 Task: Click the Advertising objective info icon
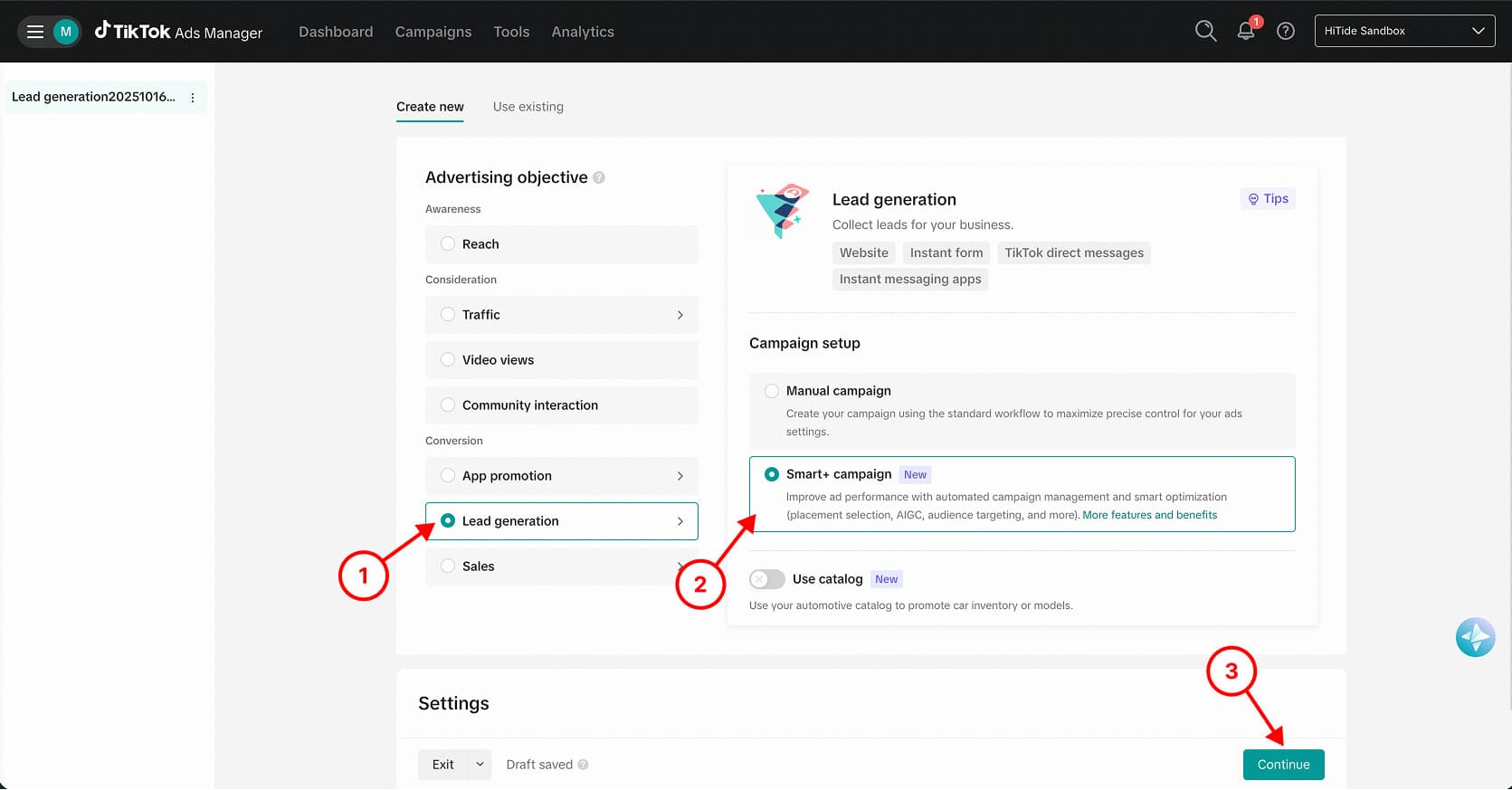[x=599, y=178]
